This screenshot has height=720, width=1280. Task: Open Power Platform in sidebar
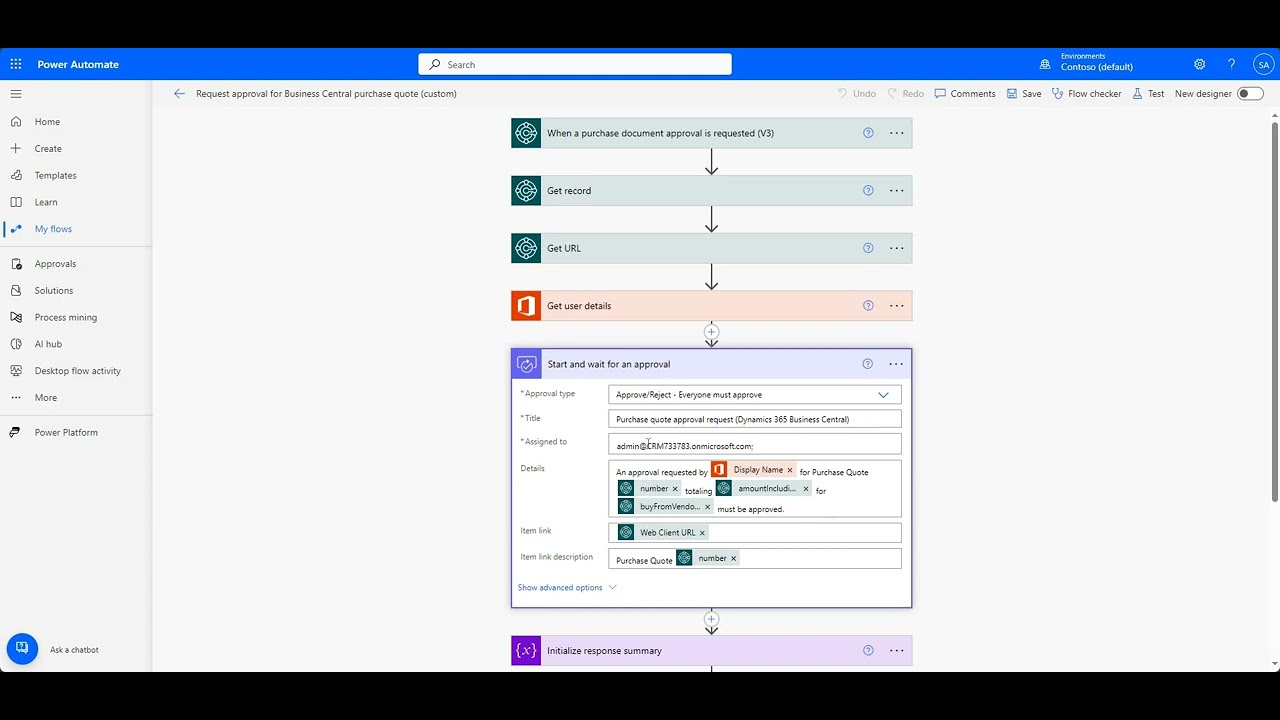(x=66, y=433)
